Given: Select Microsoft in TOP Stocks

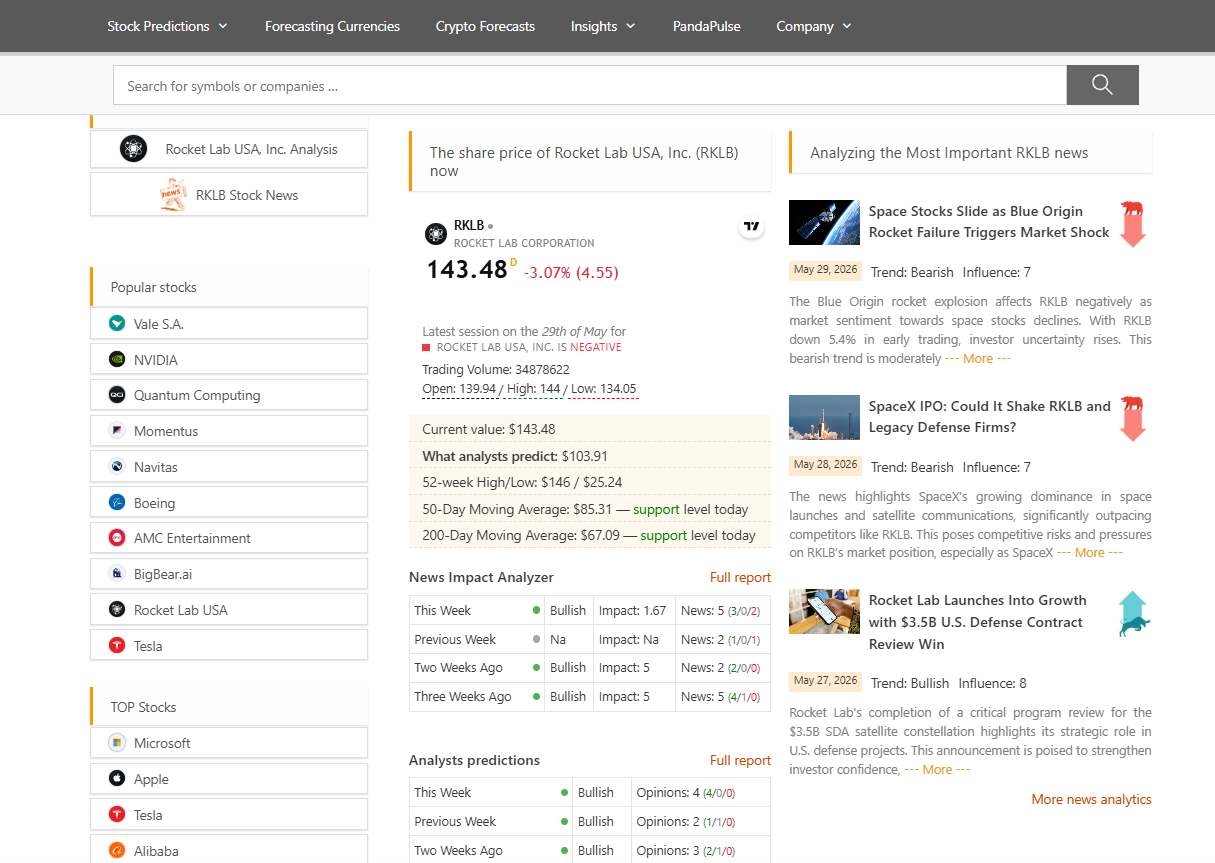Looking at the screenshot, I should [229, 743].
